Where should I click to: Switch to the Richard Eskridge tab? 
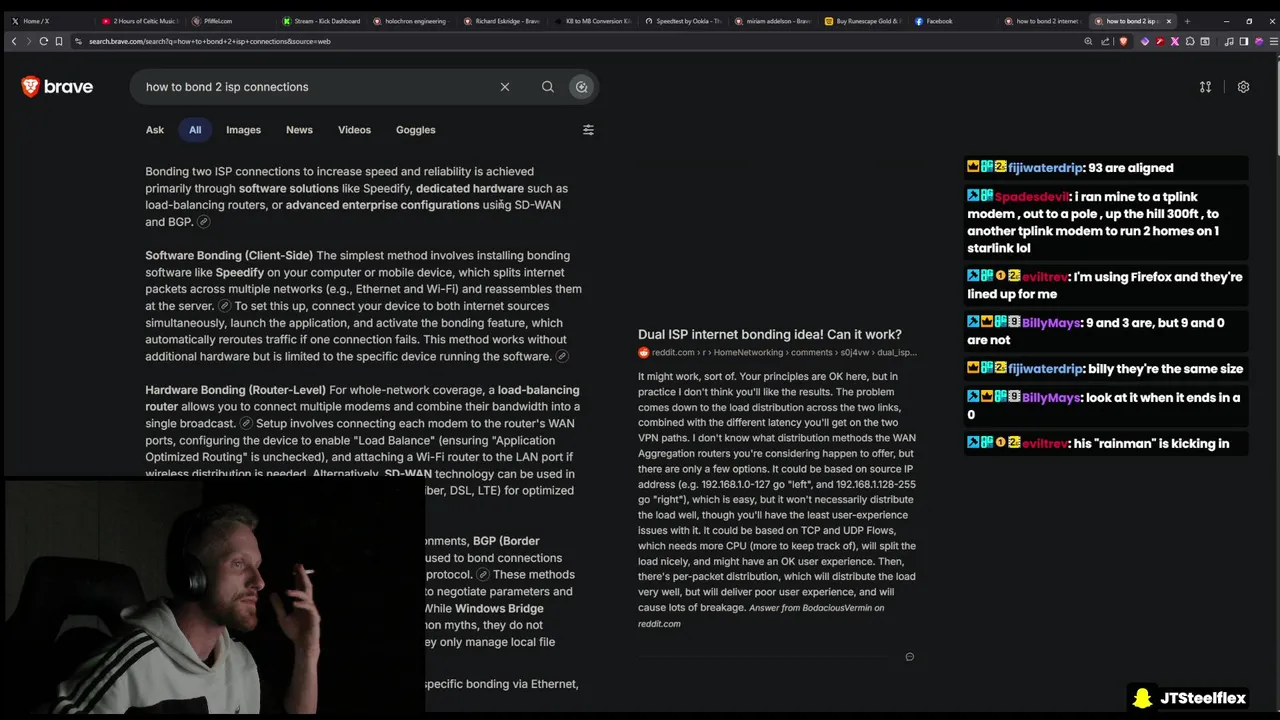click(x=500, y=21)
